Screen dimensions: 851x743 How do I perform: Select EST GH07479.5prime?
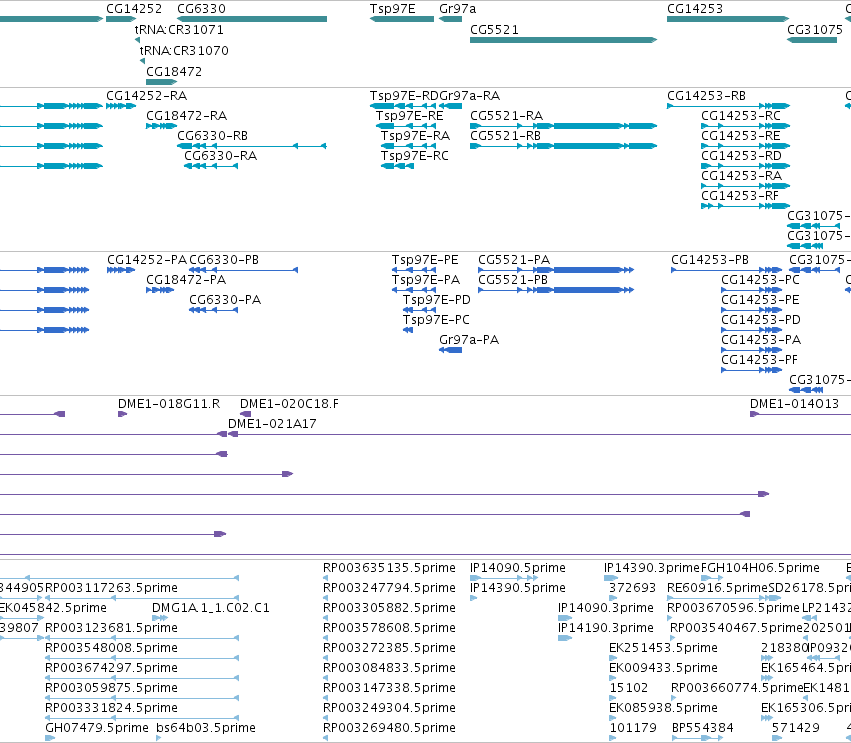pos(97,728)
